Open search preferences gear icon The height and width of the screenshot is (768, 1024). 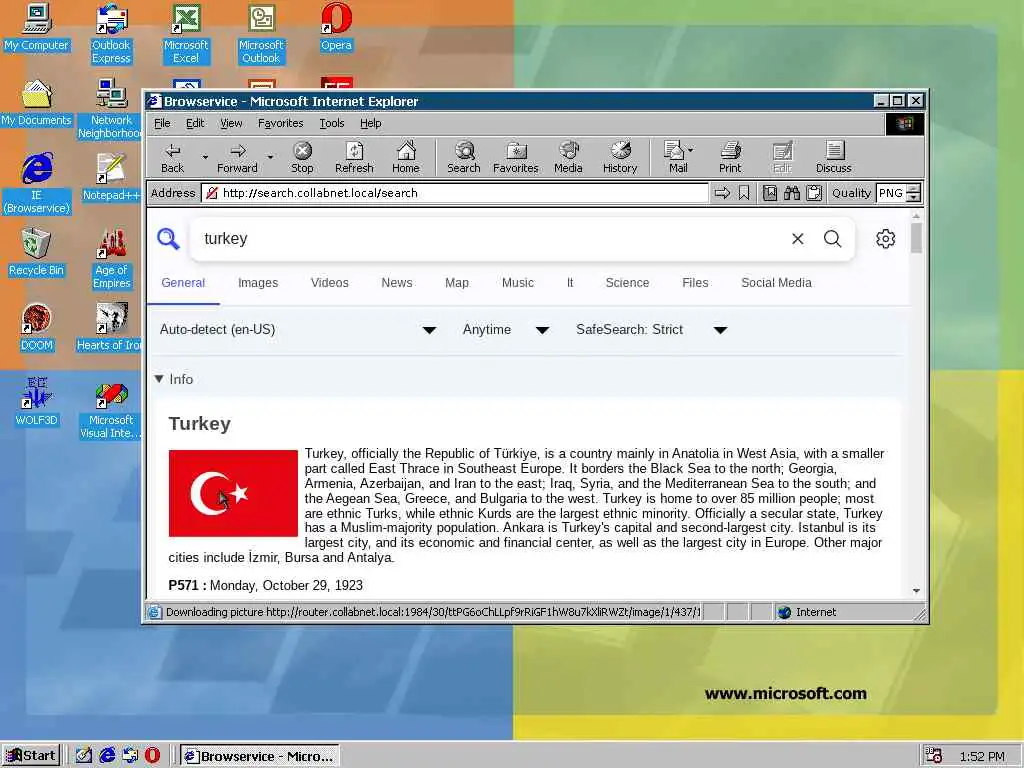coord(886,239)
